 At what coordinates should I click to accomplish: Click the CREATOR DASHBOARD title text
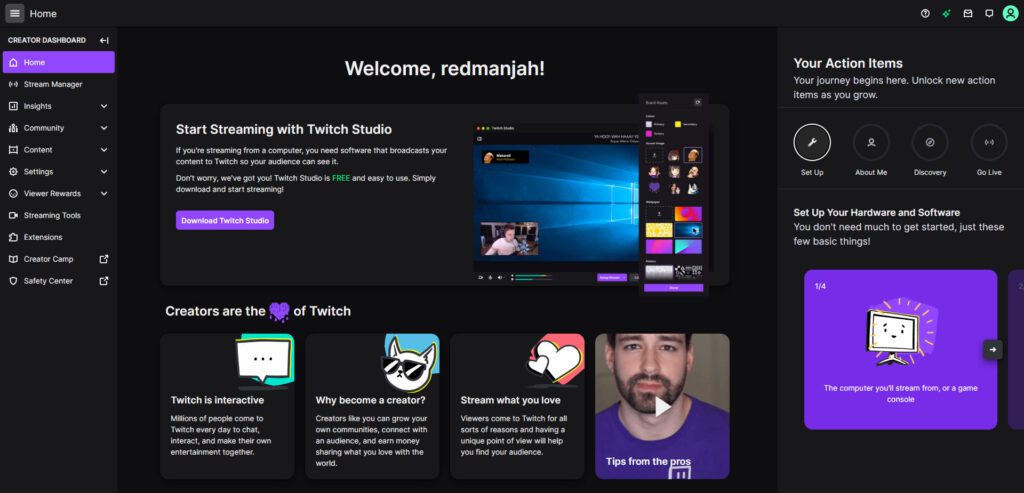tap(46, 40)
